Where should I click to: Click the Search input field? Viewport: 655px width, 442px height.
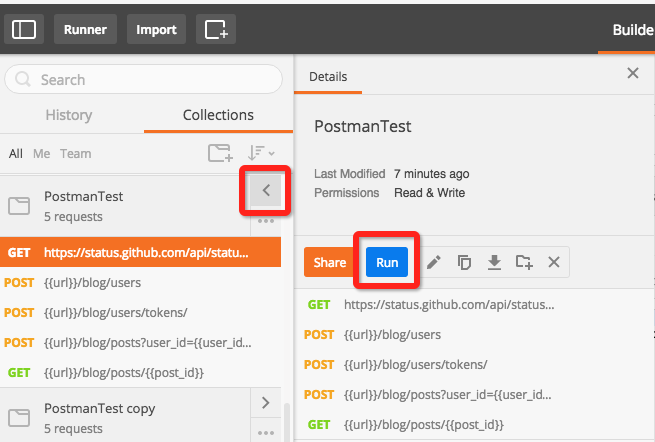point(150,80)
